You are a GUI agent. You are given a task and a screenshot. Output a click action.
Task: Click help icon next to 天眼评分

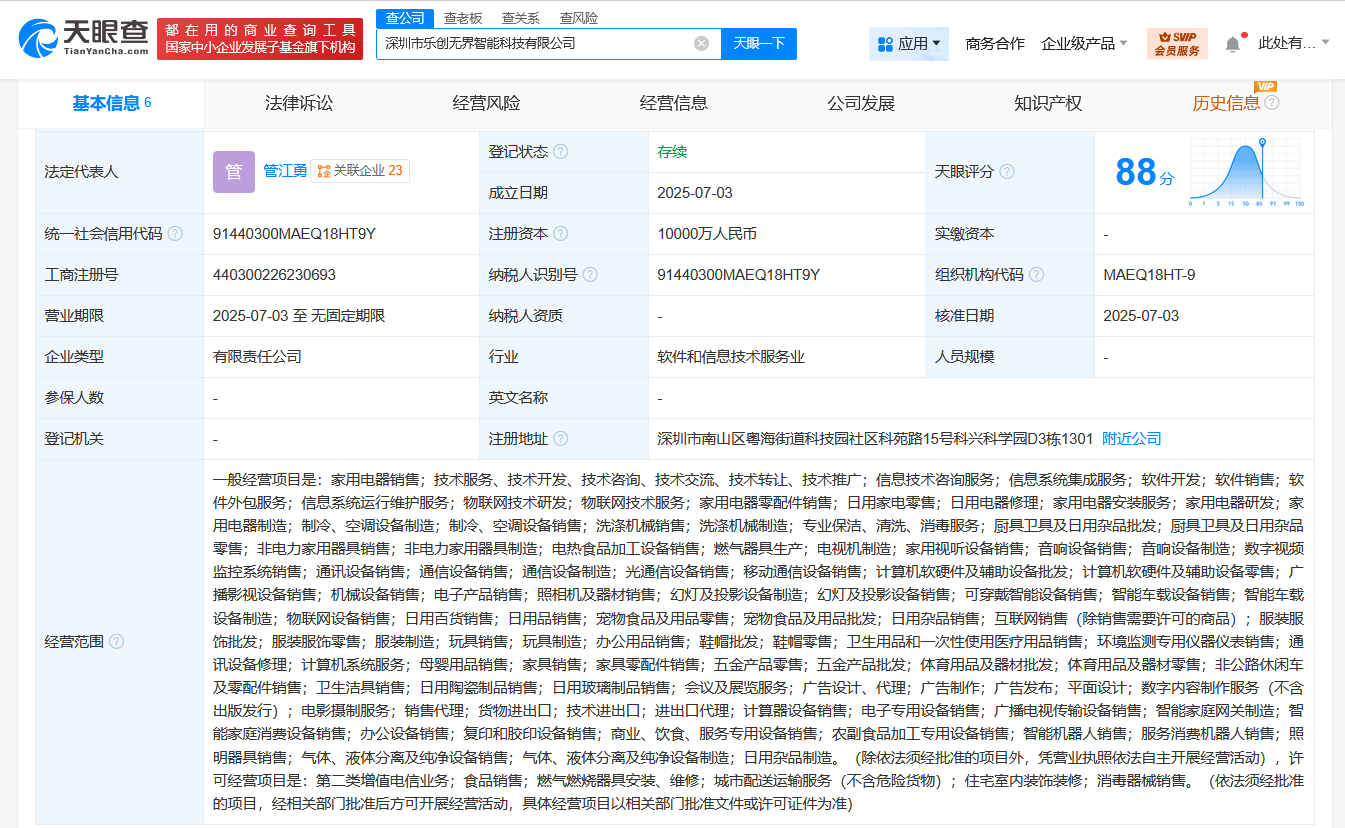(x=1006, y=172)
